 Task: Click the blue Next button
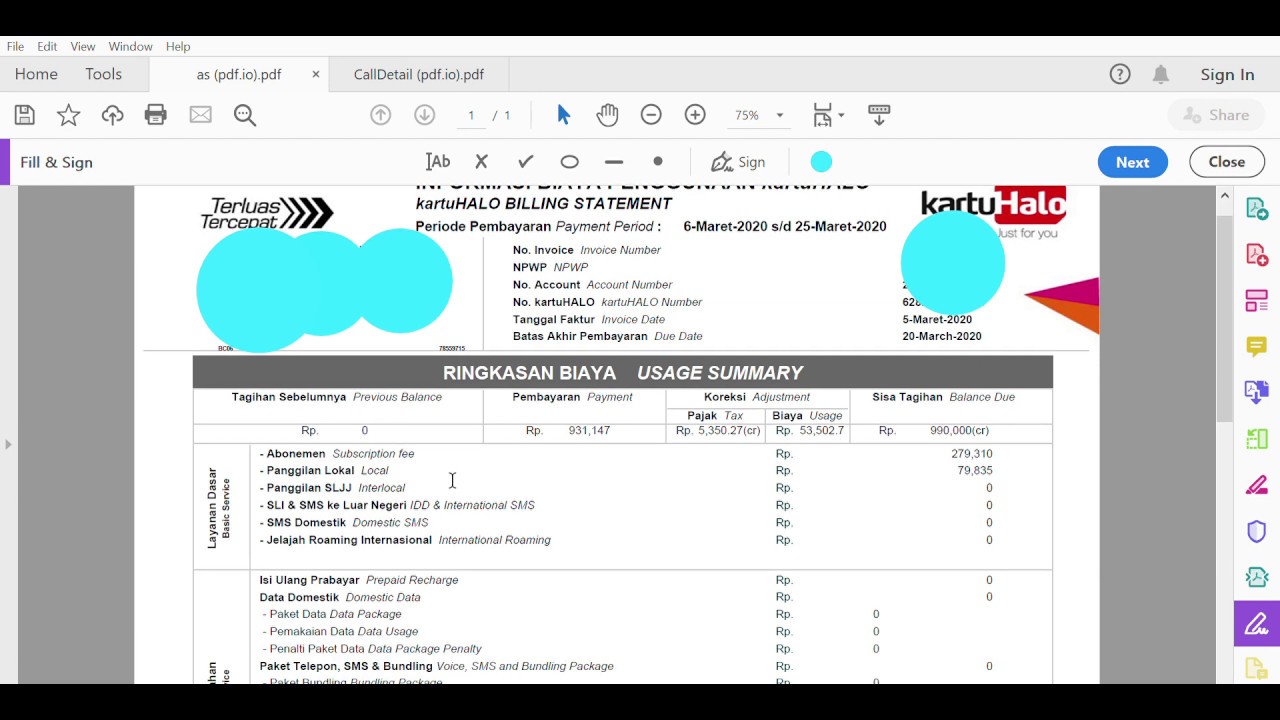pos(1132,162)
